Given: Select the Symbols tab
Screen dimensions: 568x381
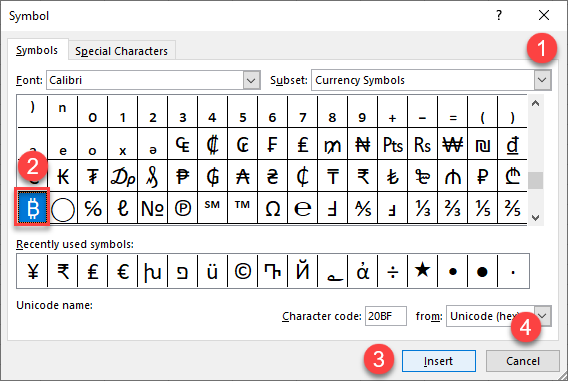Looking at the screenshot, I should click(x=37, y=50).
